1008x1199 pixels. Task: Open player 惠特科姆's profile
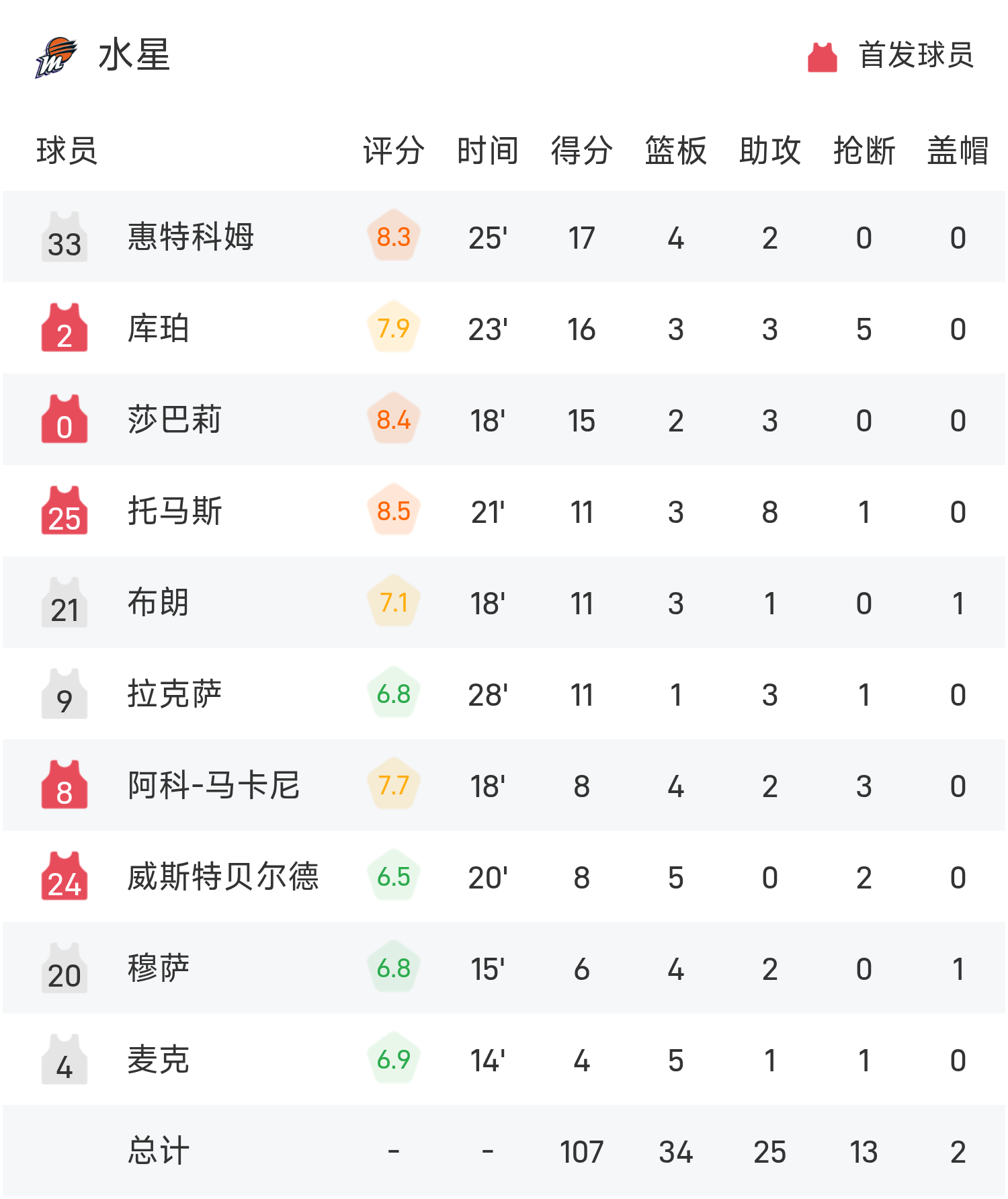tap(191, 237)
